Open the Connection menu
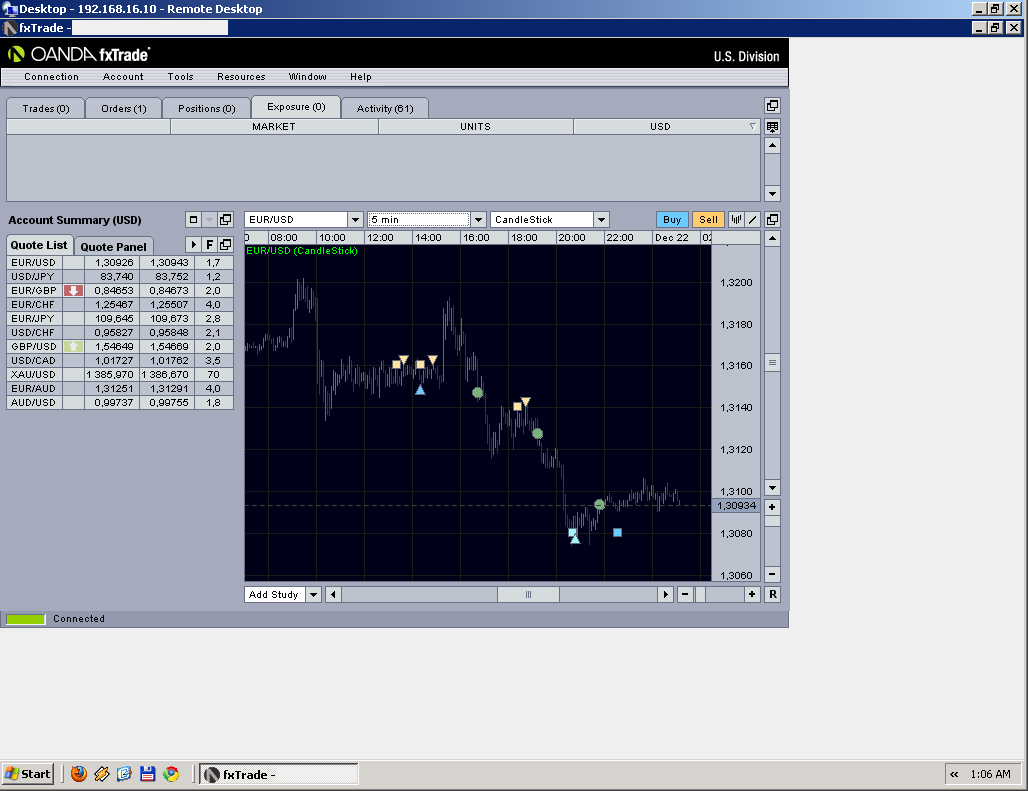 coord(51,77)
